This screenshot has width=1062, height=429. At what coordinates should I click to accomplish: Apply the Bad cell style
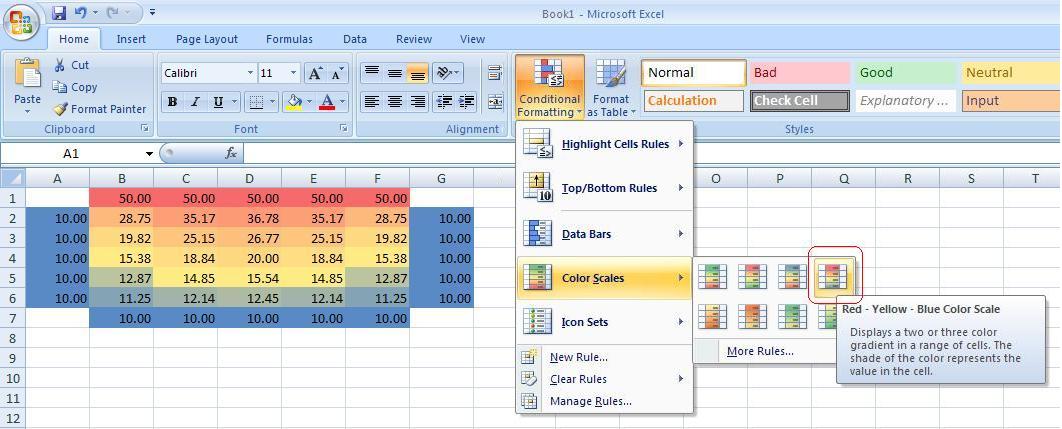tap(799, 73)
